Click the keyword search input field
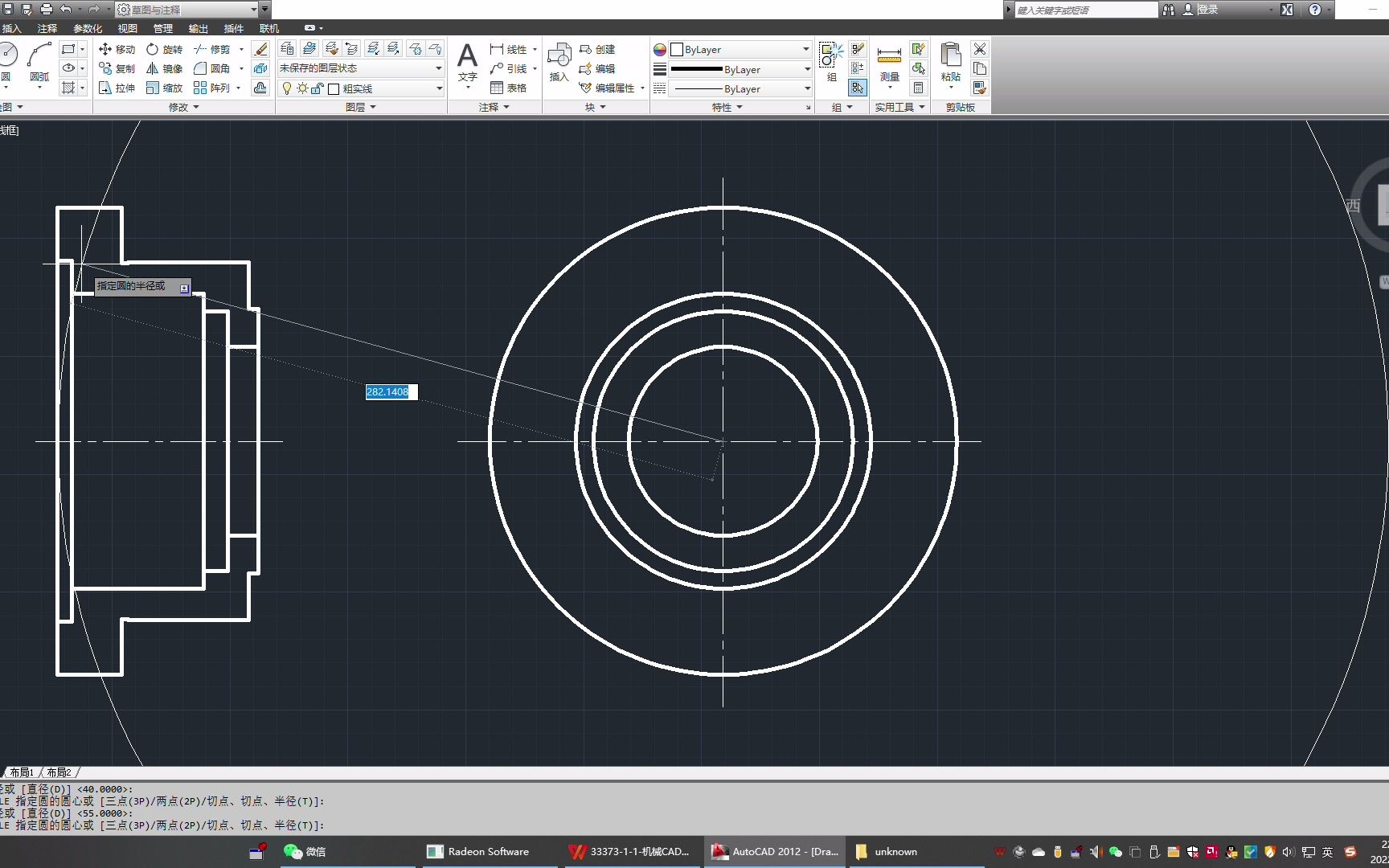 1085,10
